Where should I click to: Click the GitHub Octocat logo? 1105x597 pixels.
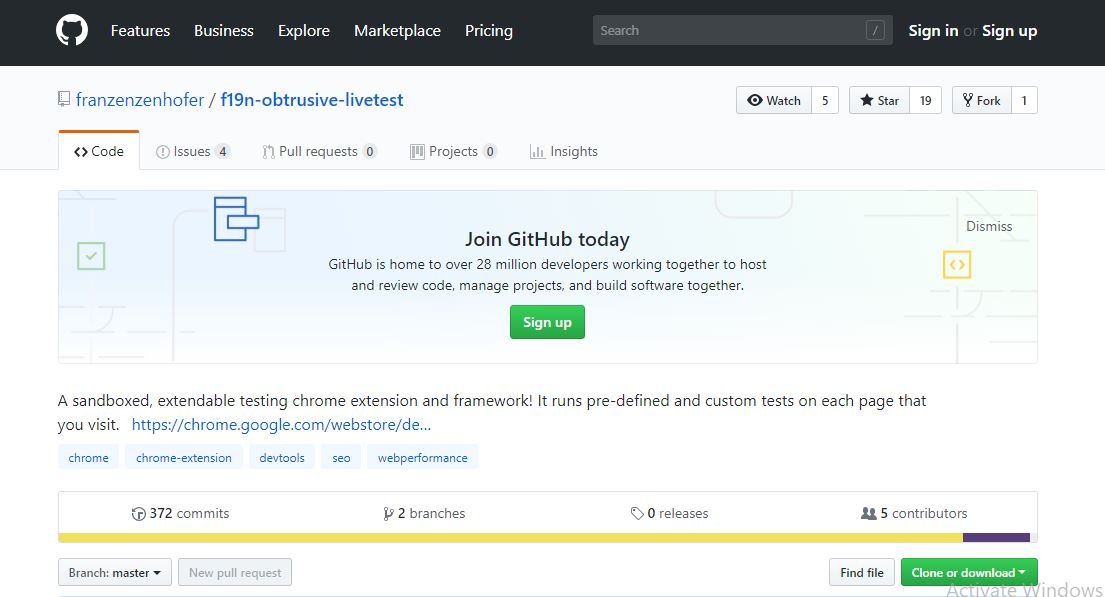pyautogui.click(x=72, y=30)
